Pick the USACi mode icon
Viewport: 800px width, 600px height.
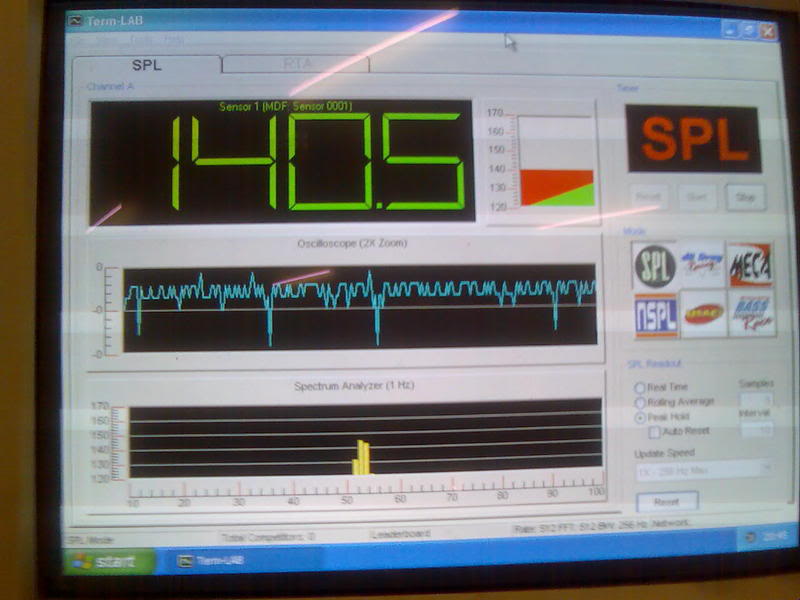pos(703,315)
